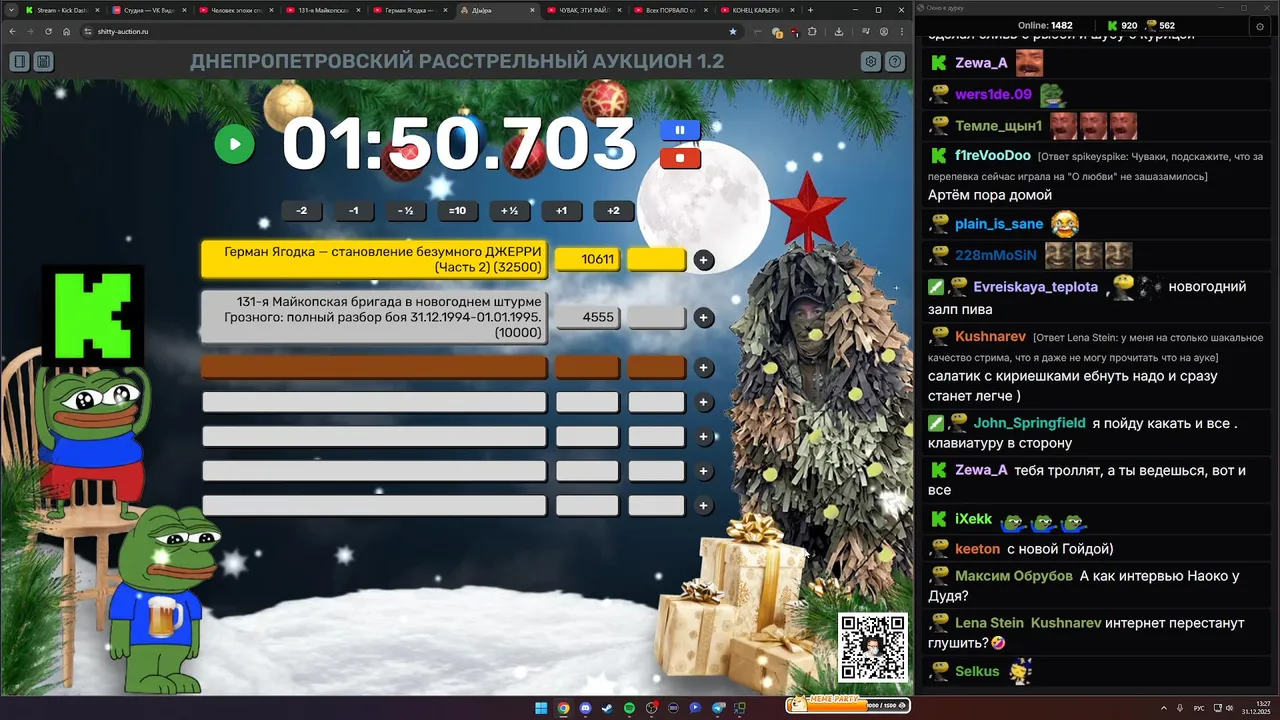Click username f1reVooDoo in chat
Image resolution: width=1280 pixels, height=720 pixels.
[993, 155]
